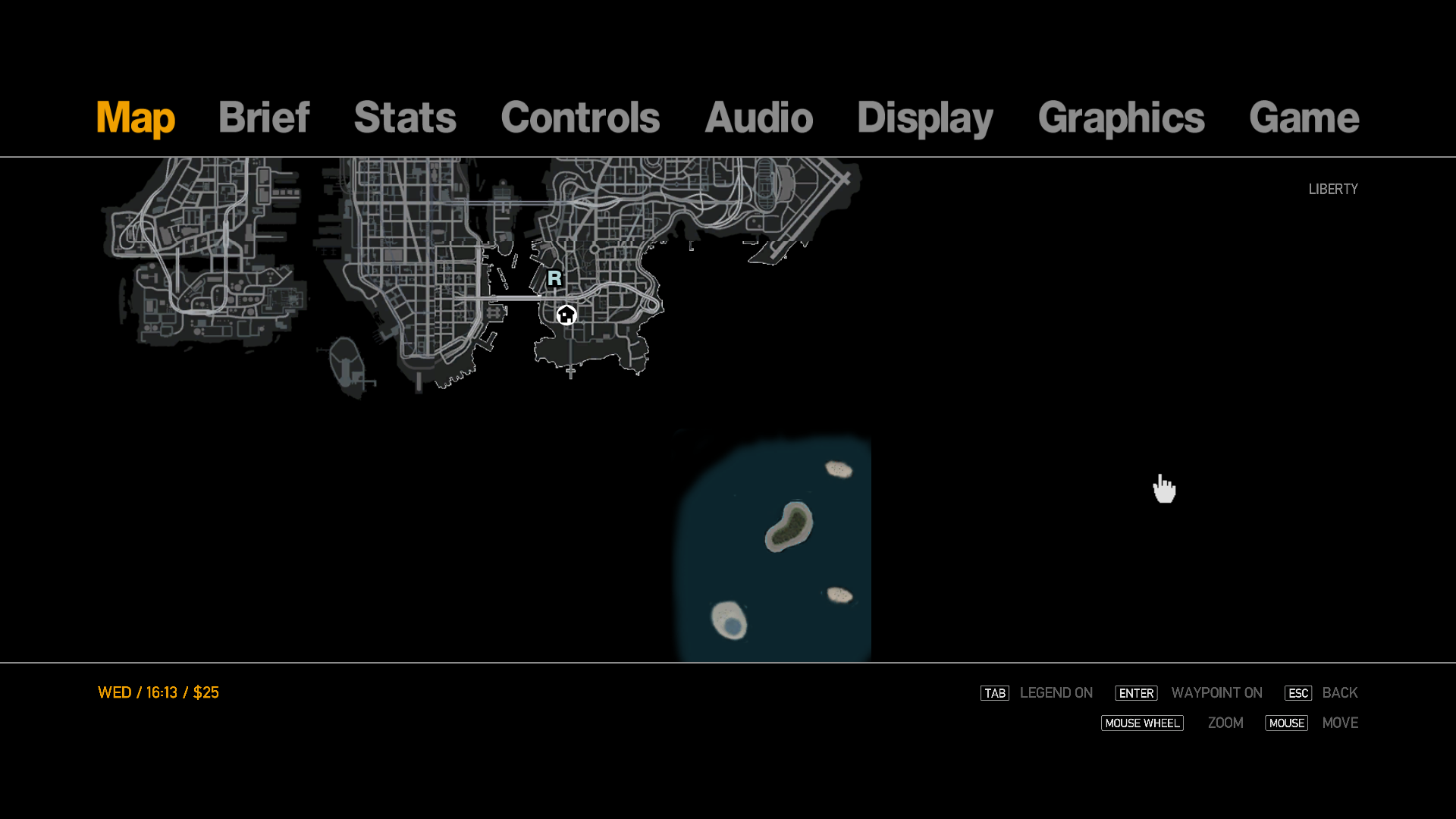Click the ESC key icon
This screenshot has height=819, width=1456.
(1298, 693)
